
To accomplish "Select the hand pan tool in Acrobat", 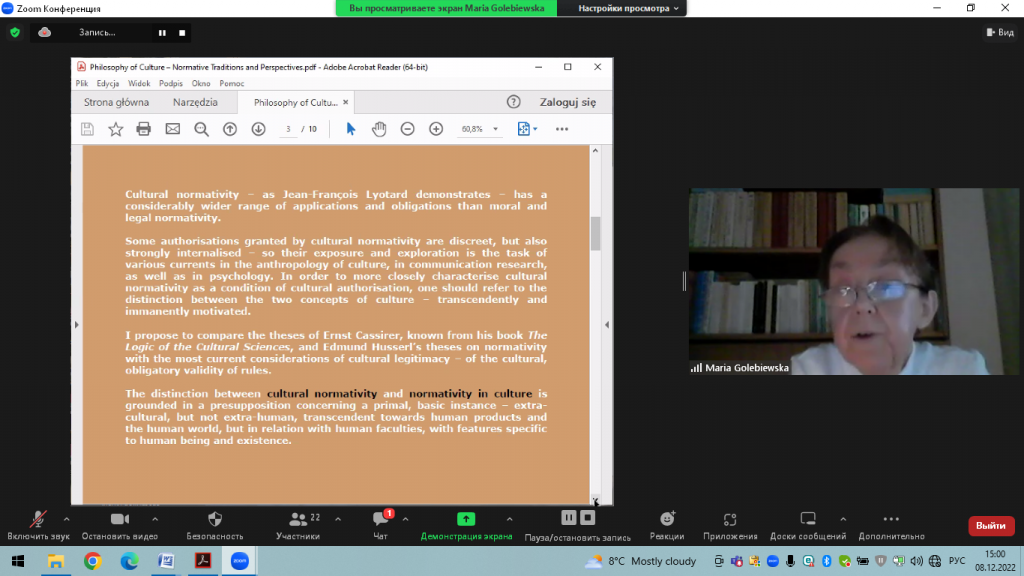I will pos(379,129).
